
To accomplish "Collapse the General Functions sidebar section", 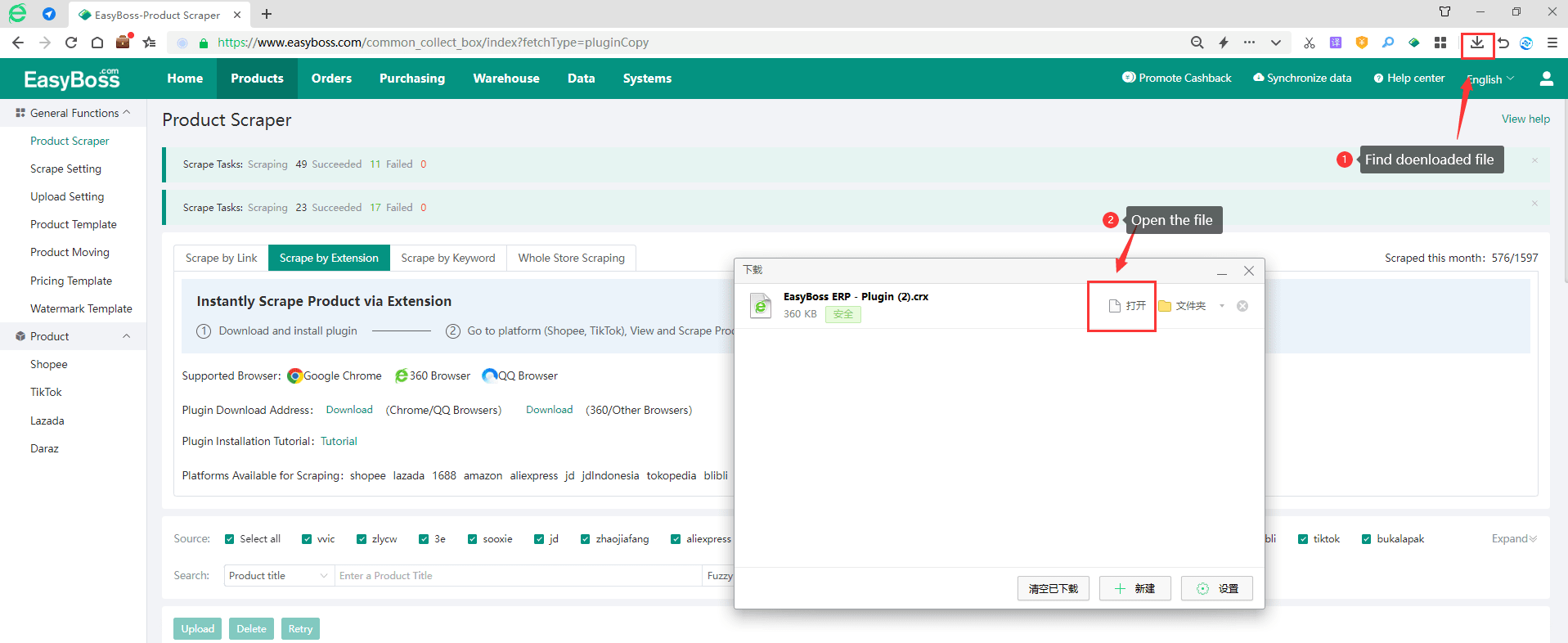I will click(127, 113).
